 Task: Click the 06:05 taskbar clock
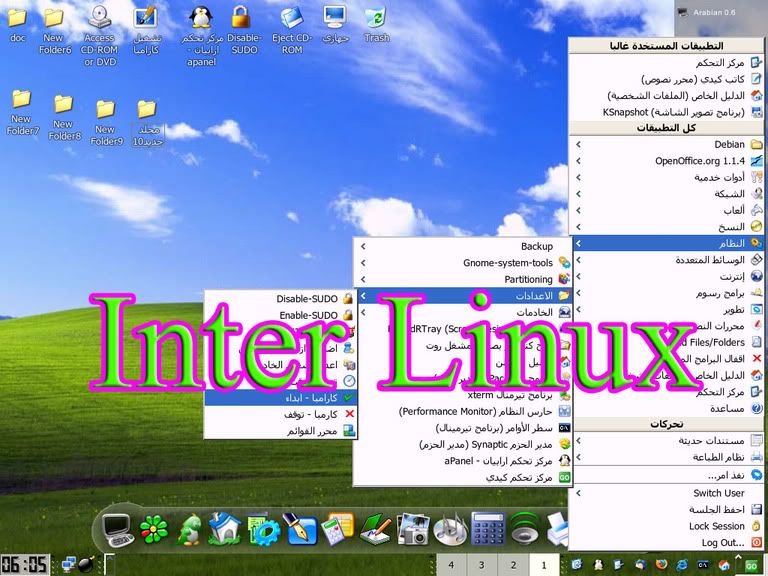click(x=25, y=565)
